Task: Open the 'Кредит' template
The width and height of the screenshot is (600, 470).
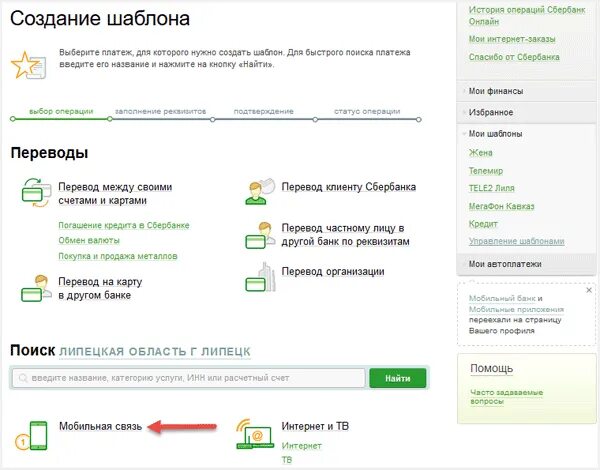Action: click(x=483, y=224)
